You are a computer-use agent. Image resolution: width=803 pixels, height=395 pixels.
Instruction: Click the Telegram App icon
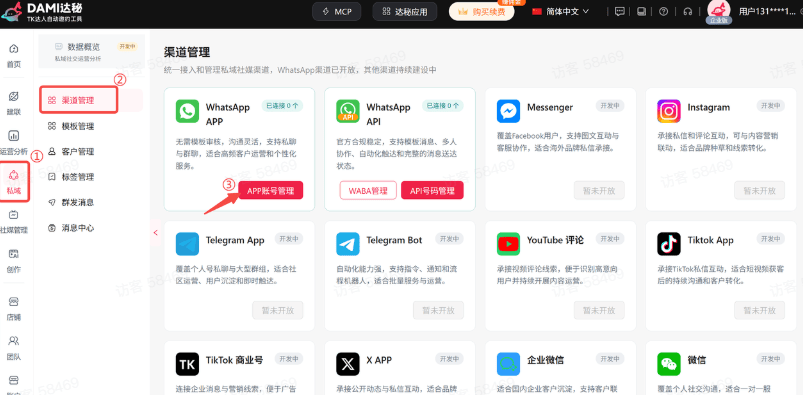click(x=187, y=244)
